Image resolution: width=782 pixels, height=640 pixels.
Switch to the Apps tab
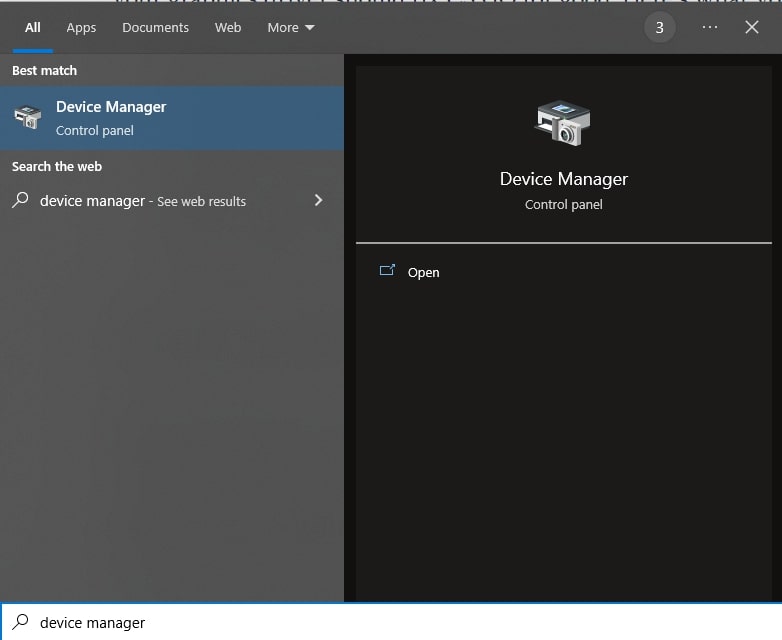[81, 28]
